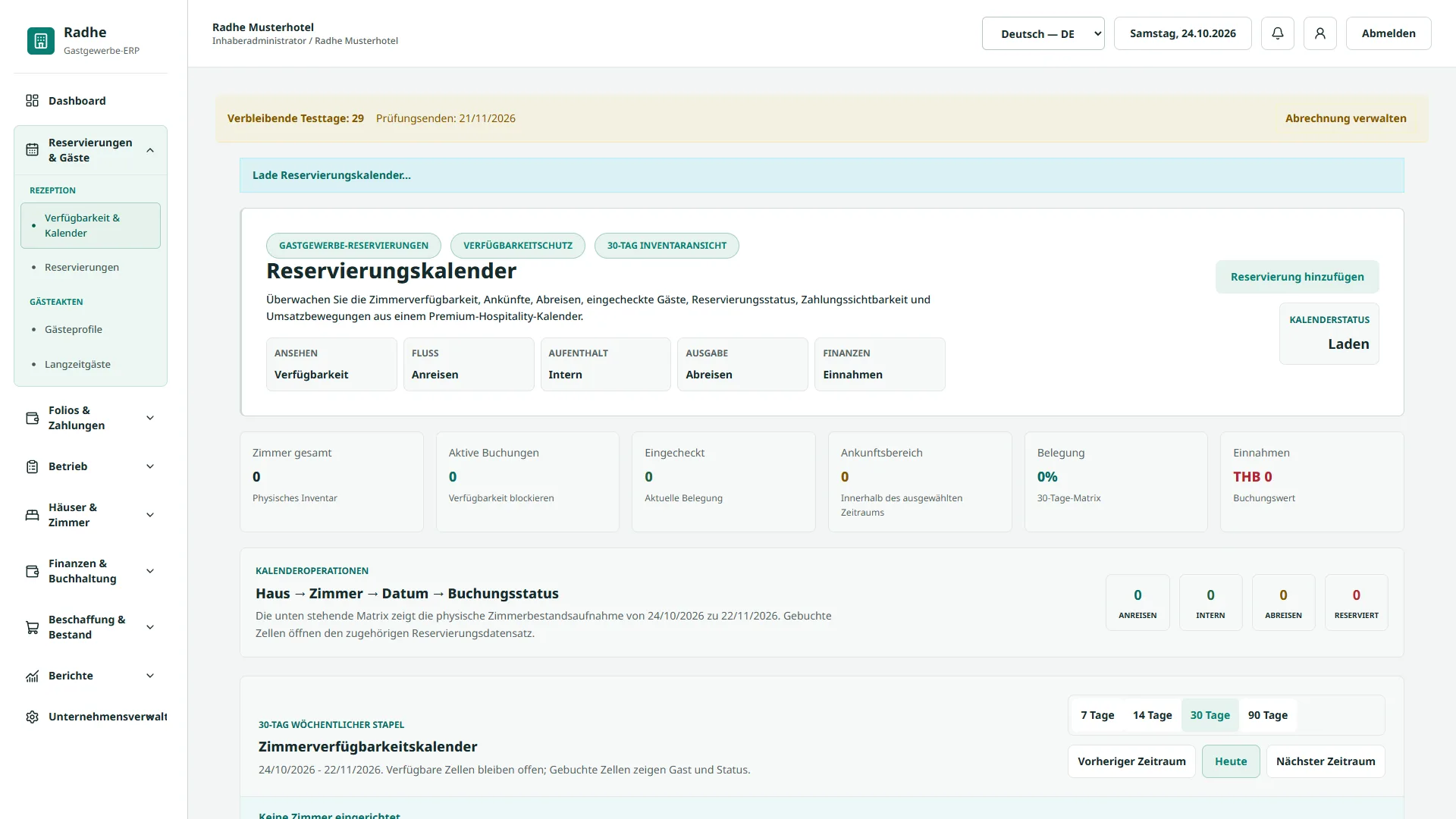
Task: Select the 30 Tage range
Action: point(1210,715)
